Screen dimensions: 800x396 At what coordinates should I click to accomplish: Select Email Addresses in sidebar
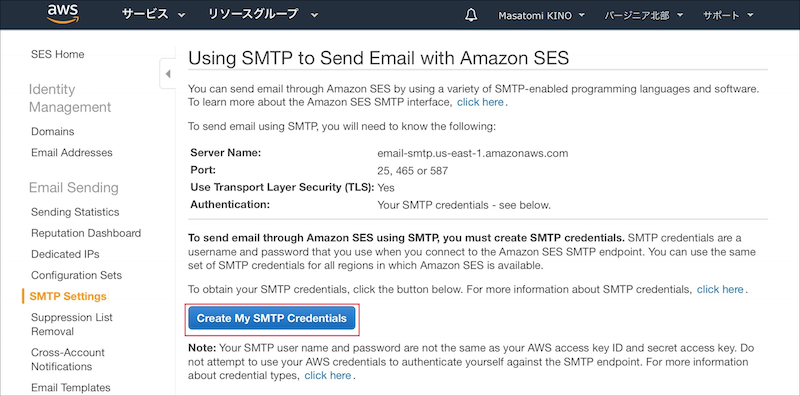coord(72,153)
